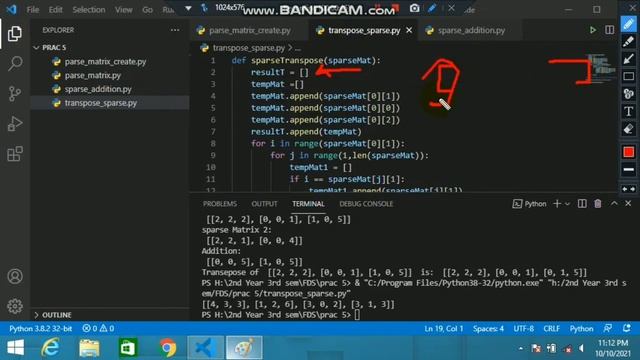Open the Bandicam resolution dropdown arrow

(x=188, y=8)
